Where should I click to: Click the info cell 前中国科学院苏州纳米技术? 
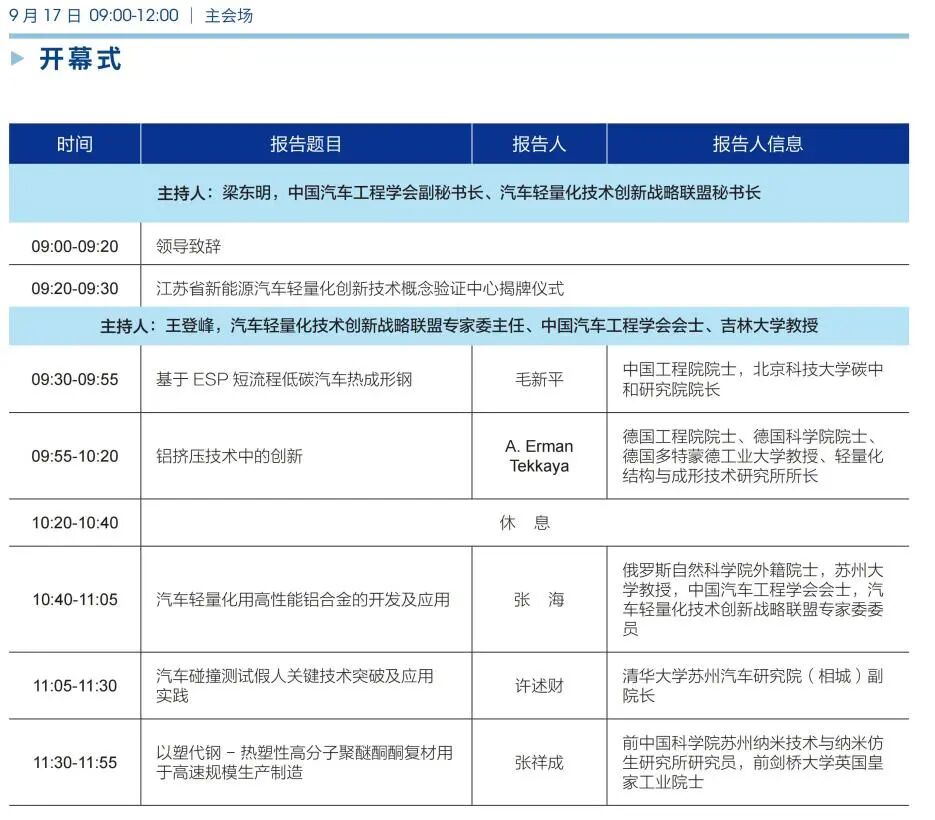click(753, 763)
